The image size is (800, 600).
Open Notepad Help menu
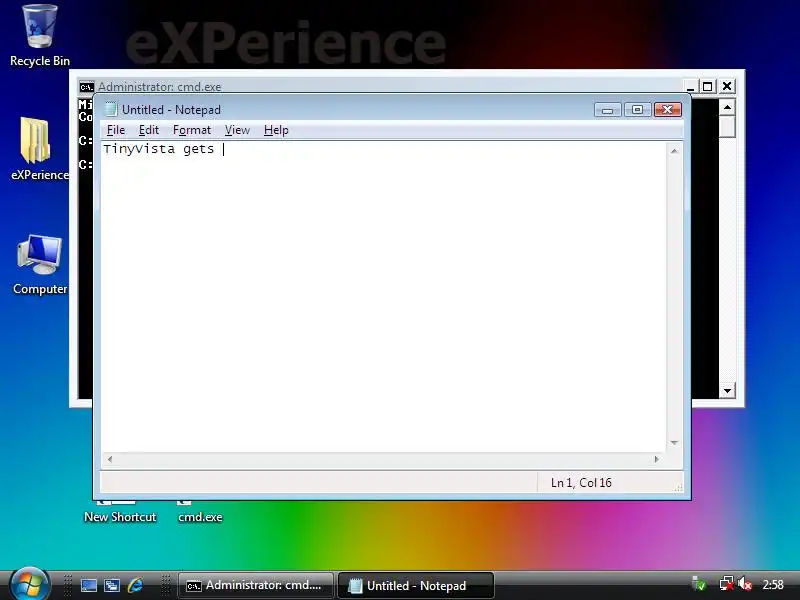click(x=276, y=130)
